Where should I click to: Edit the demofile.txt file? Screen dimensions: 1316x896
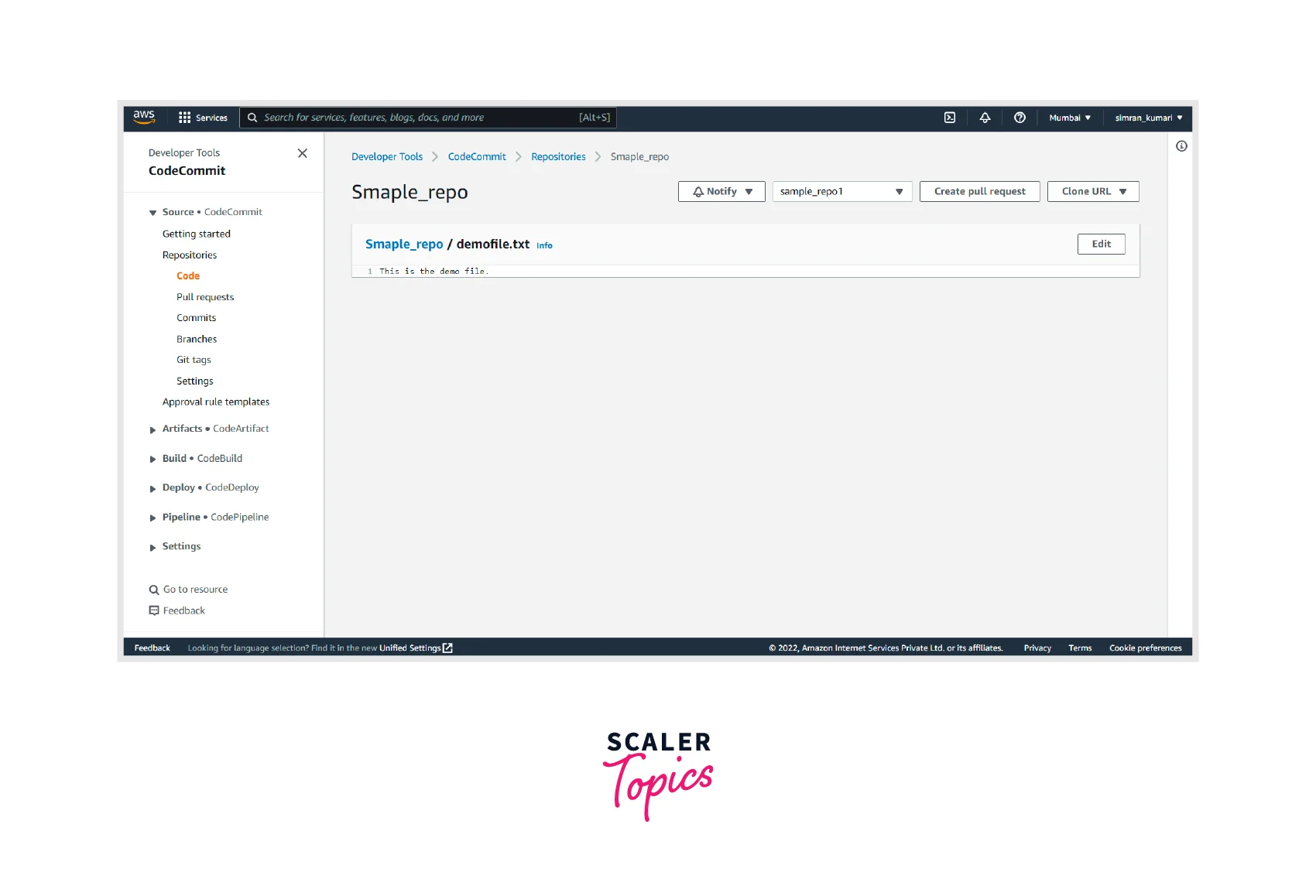pos(1101,244)
